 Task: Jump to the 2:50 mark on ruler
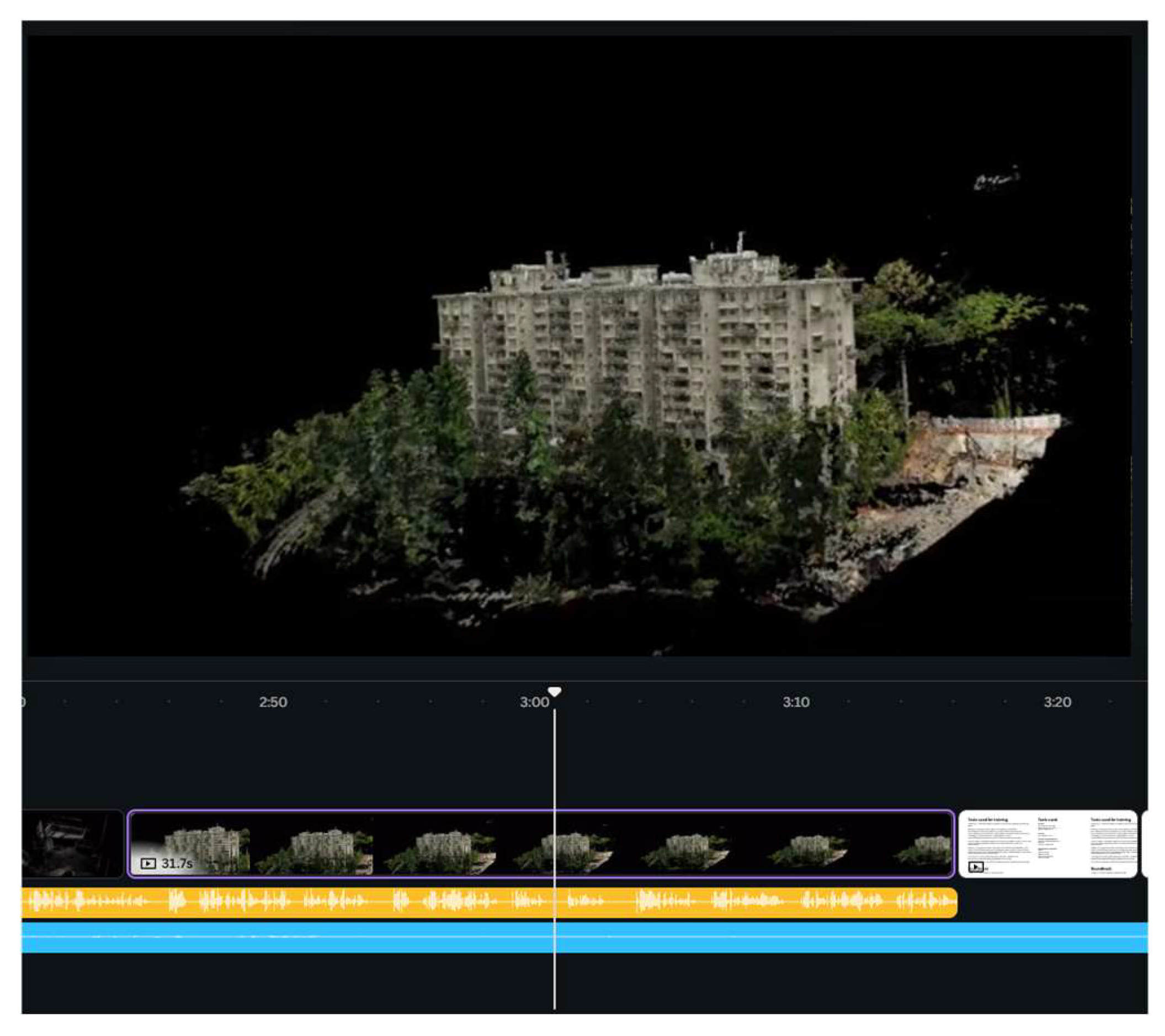(273, 702)
